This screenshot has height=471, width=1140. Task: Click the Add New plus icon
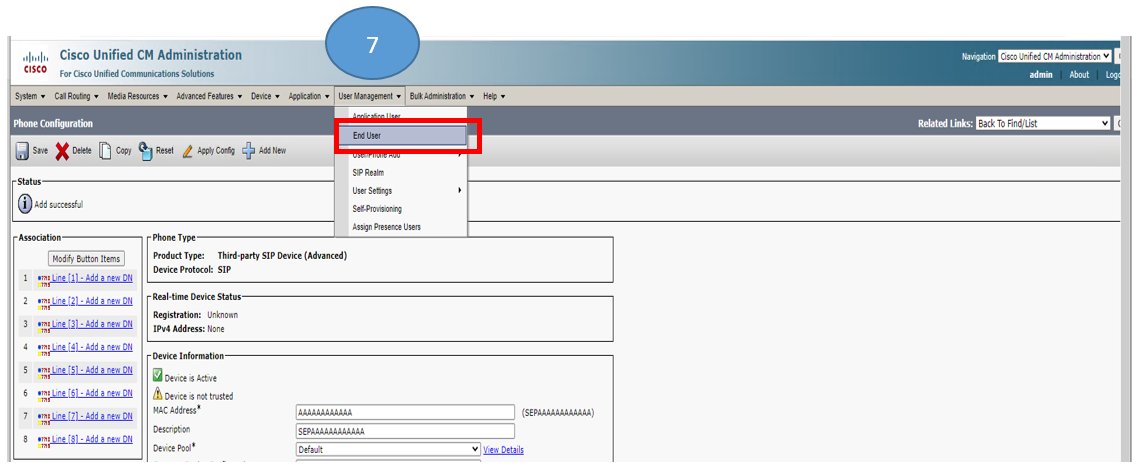pyautogui.click(x=249, y=150)
